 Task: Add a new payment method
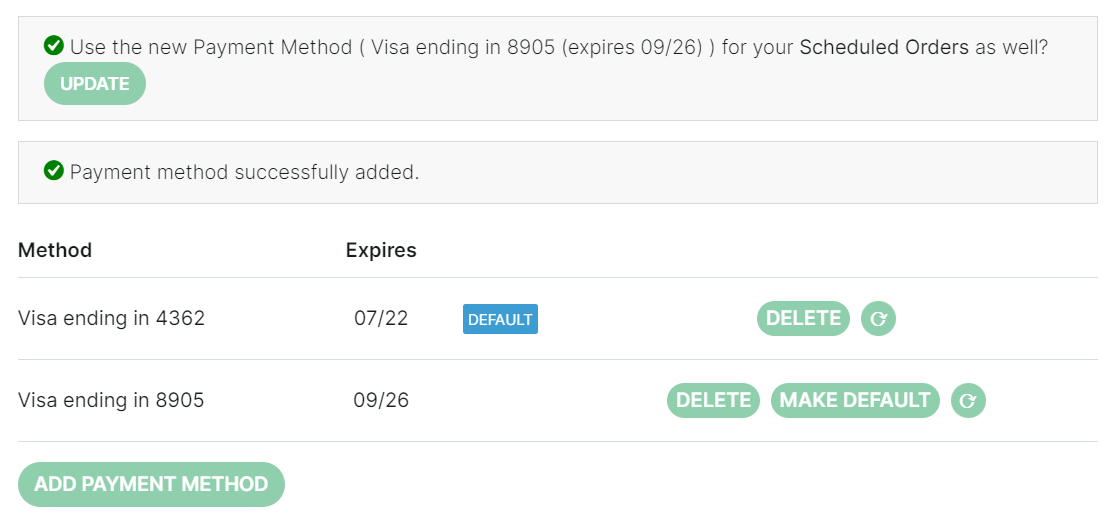point(151,485)
